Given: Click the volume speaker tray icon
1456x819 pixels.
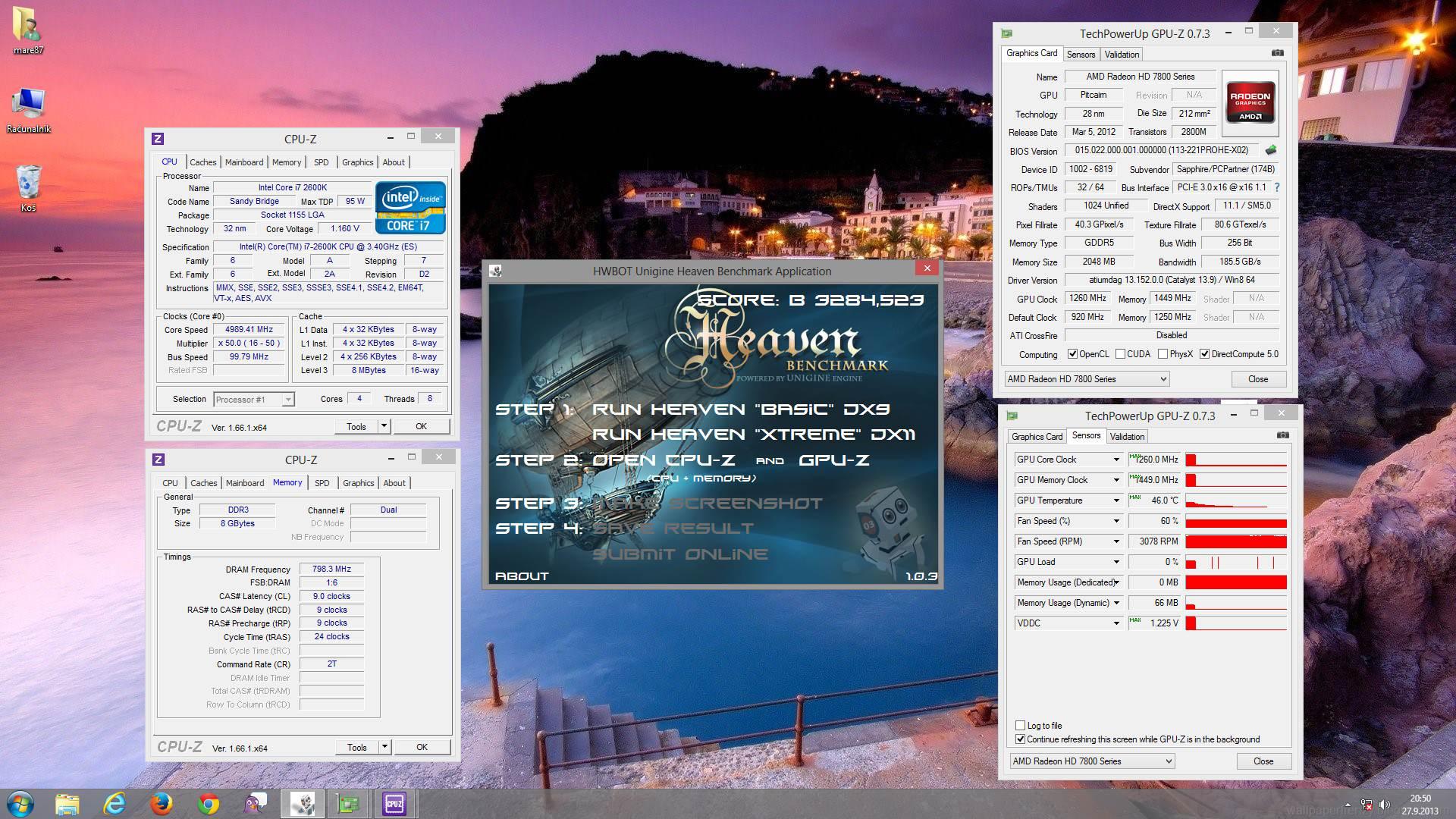Looking at the screenshot, I should click(x=1385, y=804).
